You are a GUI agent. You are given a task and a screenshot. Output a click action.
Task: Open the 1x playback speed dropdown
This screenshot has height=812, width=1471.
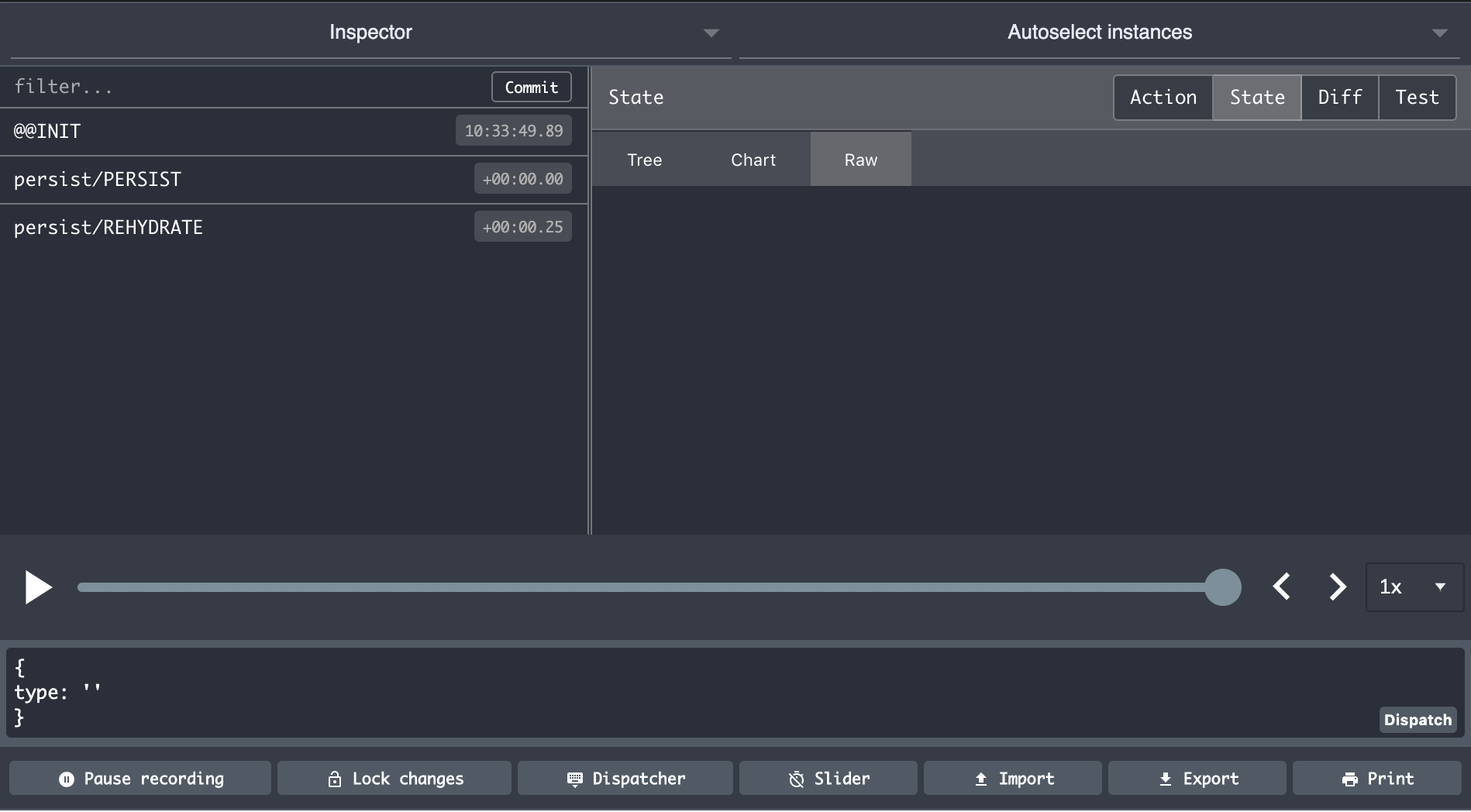coord(1414,587)
